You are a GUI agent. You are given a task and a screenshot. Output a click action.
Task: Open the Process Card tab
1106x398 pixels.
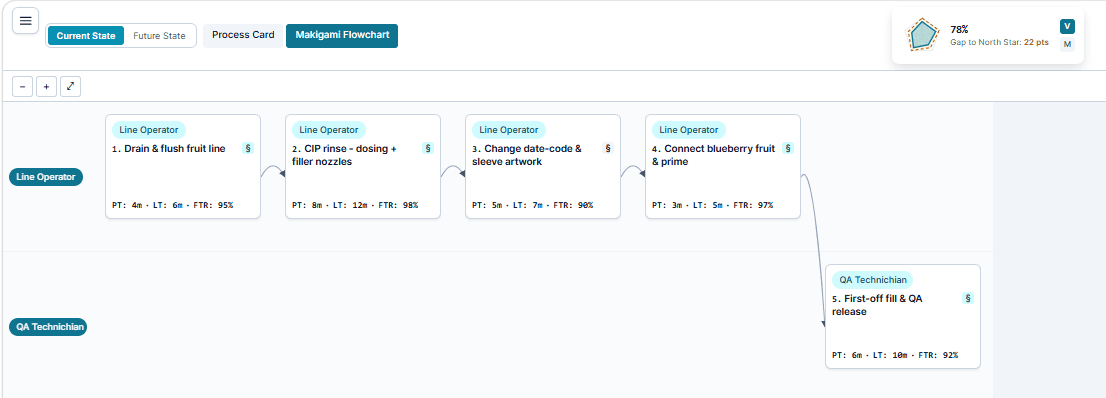click(243, 35)
